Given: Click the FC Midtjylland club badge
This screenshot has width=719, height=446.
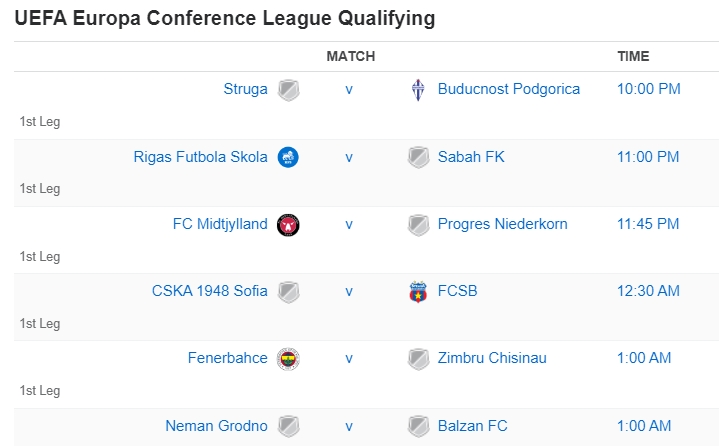Looking at the screenshot, I should click(288, 224).
